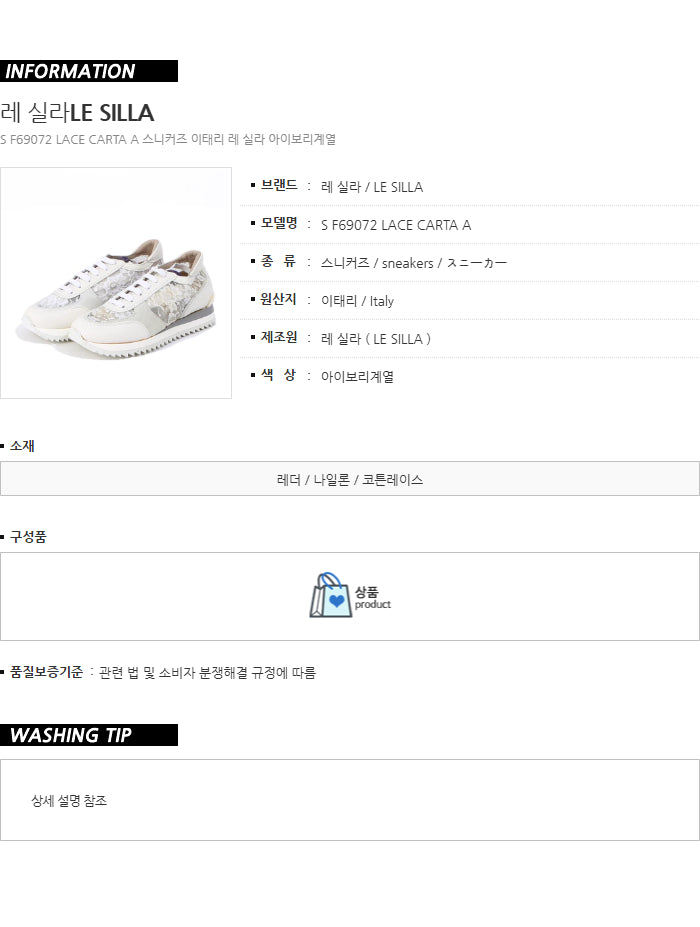Click the material box 레더 / 나일론 / 코튼레이스
The image size is (700, 927).
(x=350, y=479)
